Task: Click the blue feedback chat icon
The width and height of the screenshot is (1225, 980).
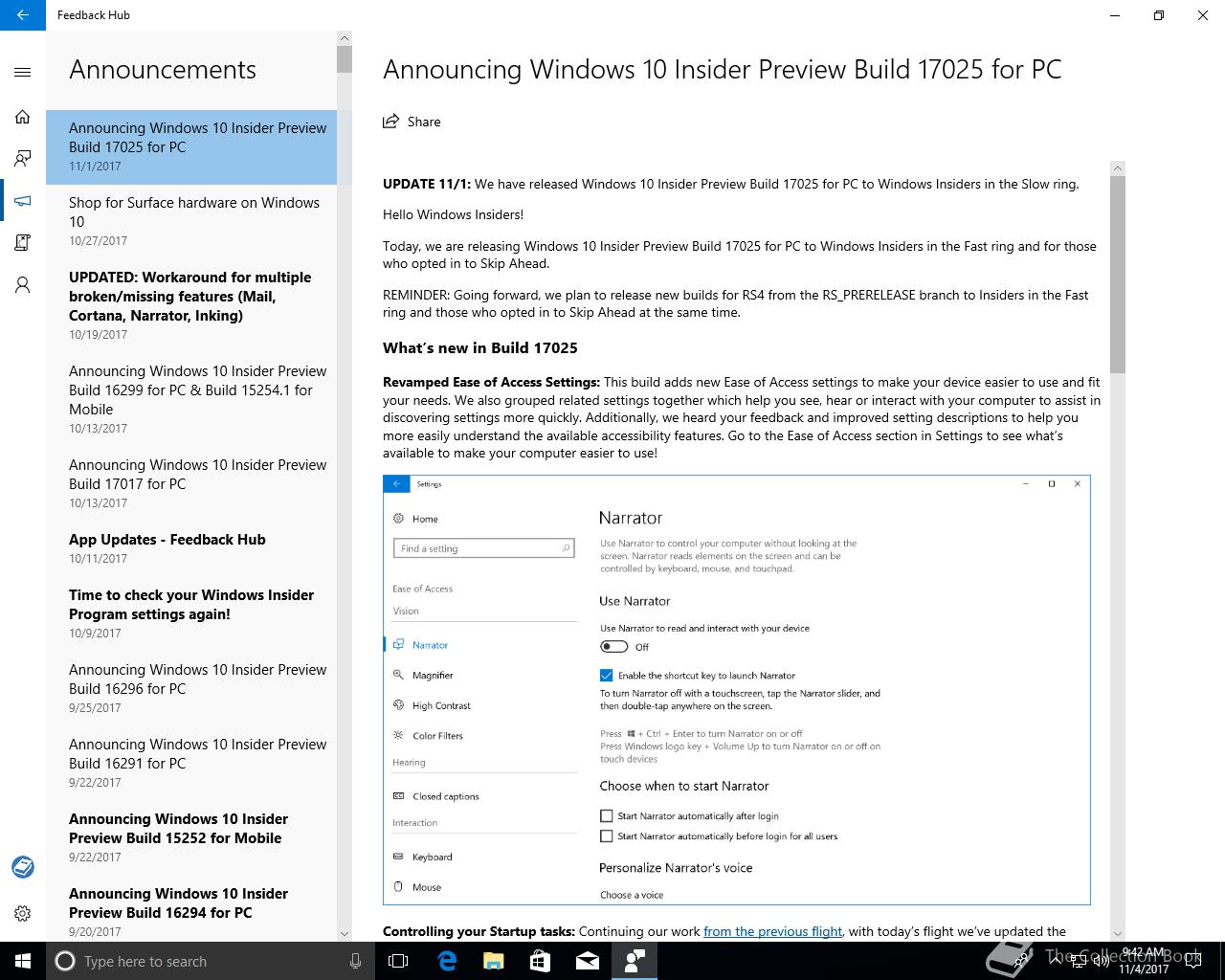Action: (23, 866)
